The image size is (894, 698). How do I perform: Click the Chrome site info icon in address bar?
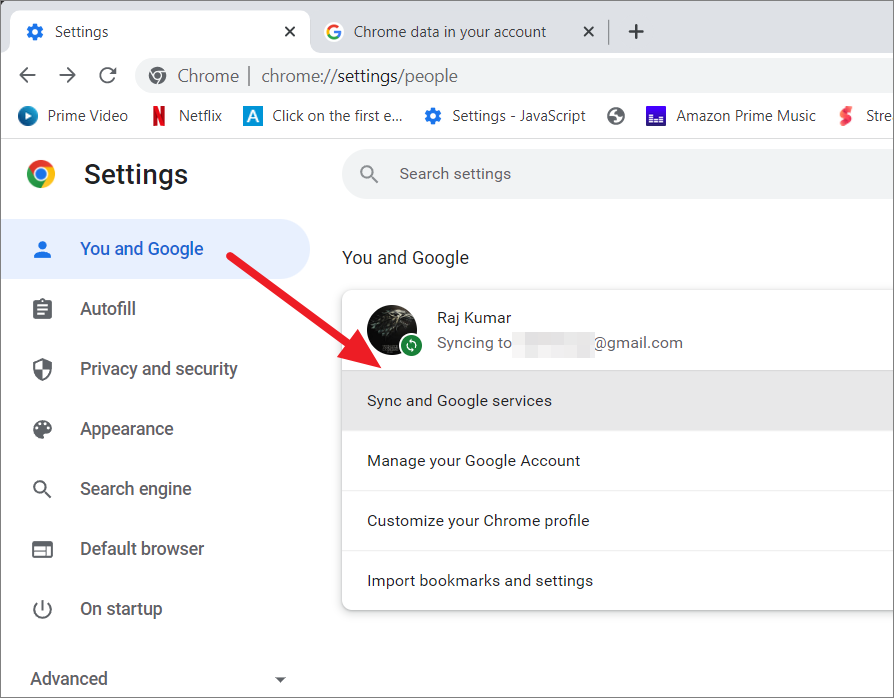[x=157, y=76]
